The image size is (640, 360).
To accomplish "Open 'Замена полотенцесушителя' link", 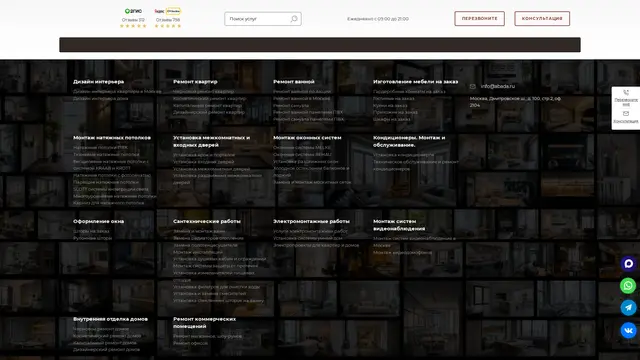I will click(x=205, y=245).
